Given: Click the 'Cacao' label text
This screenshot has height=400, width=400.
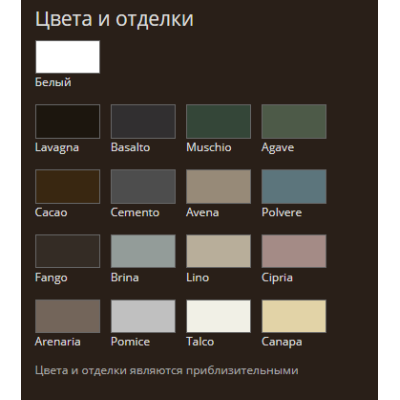Looking at the screenshot, I should [x=51, y=212].
